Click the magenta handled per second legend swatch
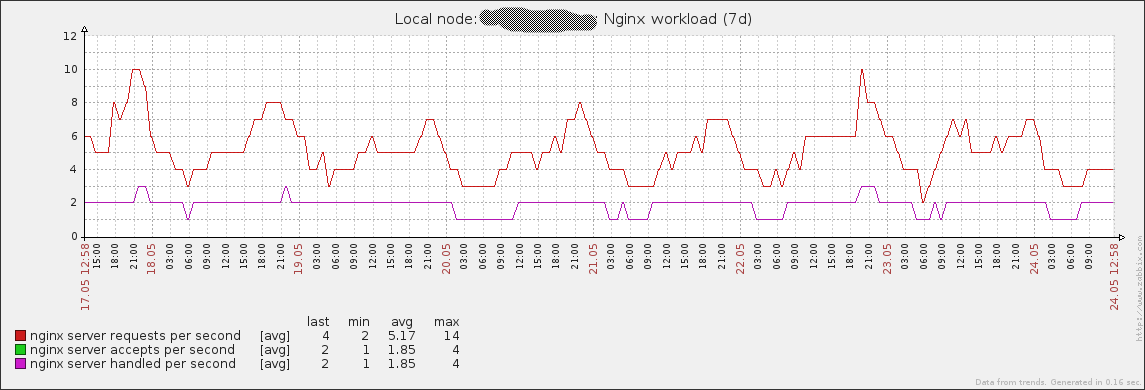The width and height of the screenshot is (1145, 390). pos(20,364)
